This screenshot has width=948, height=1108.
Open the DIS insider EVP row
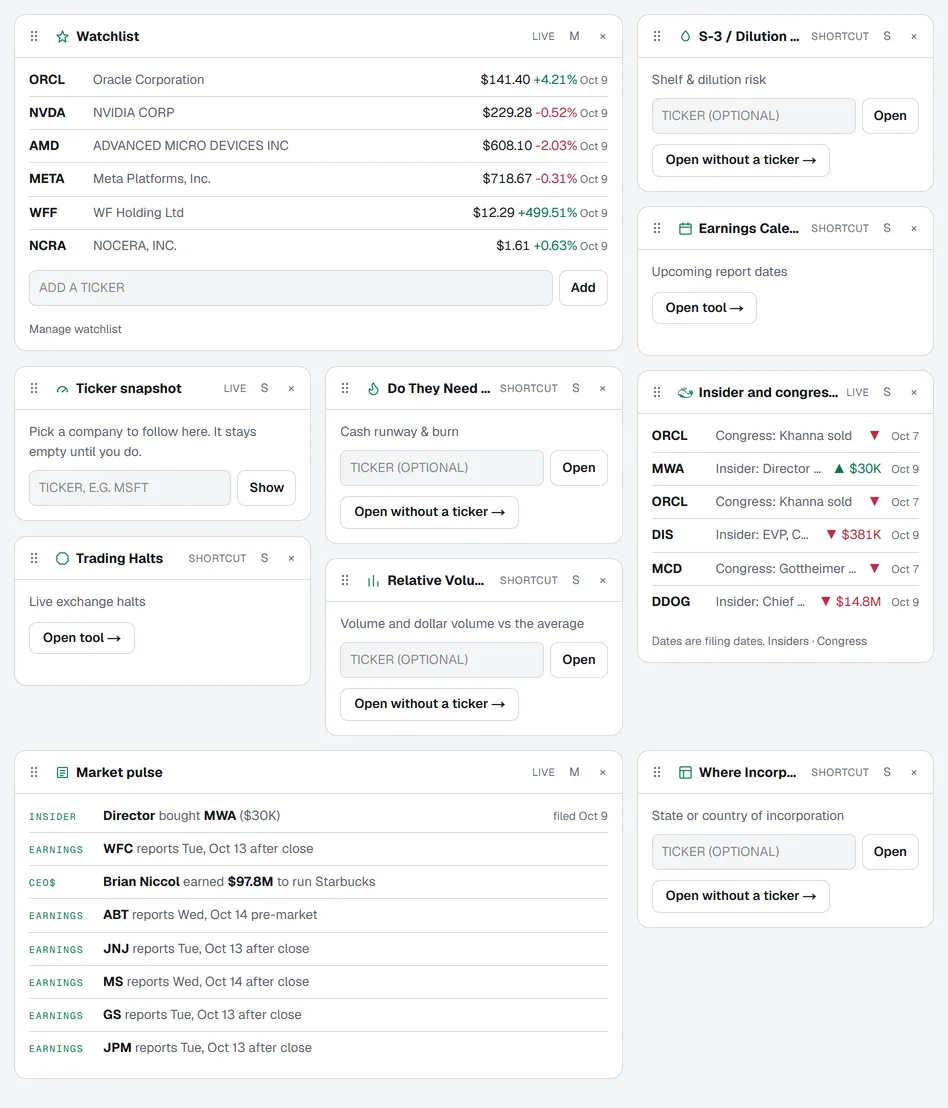(x=785, y=535)
